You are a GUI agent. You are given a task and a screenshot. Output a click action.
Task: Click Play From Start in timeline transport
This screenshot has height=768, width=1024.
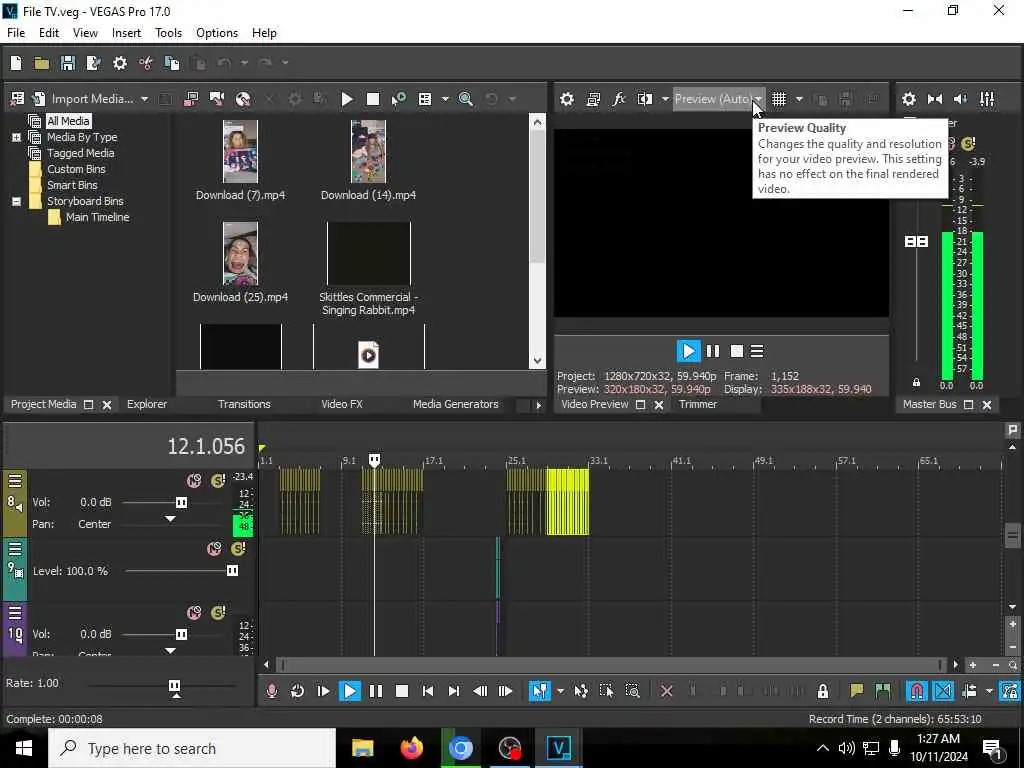coord(323,691)
